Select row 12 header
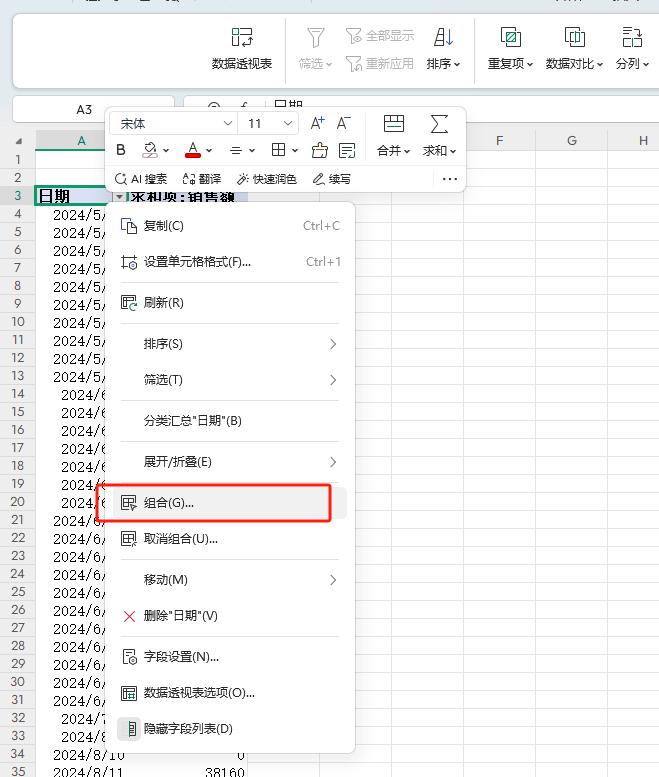659x777 pixels. pyautogui.click(x=18, y=358)
